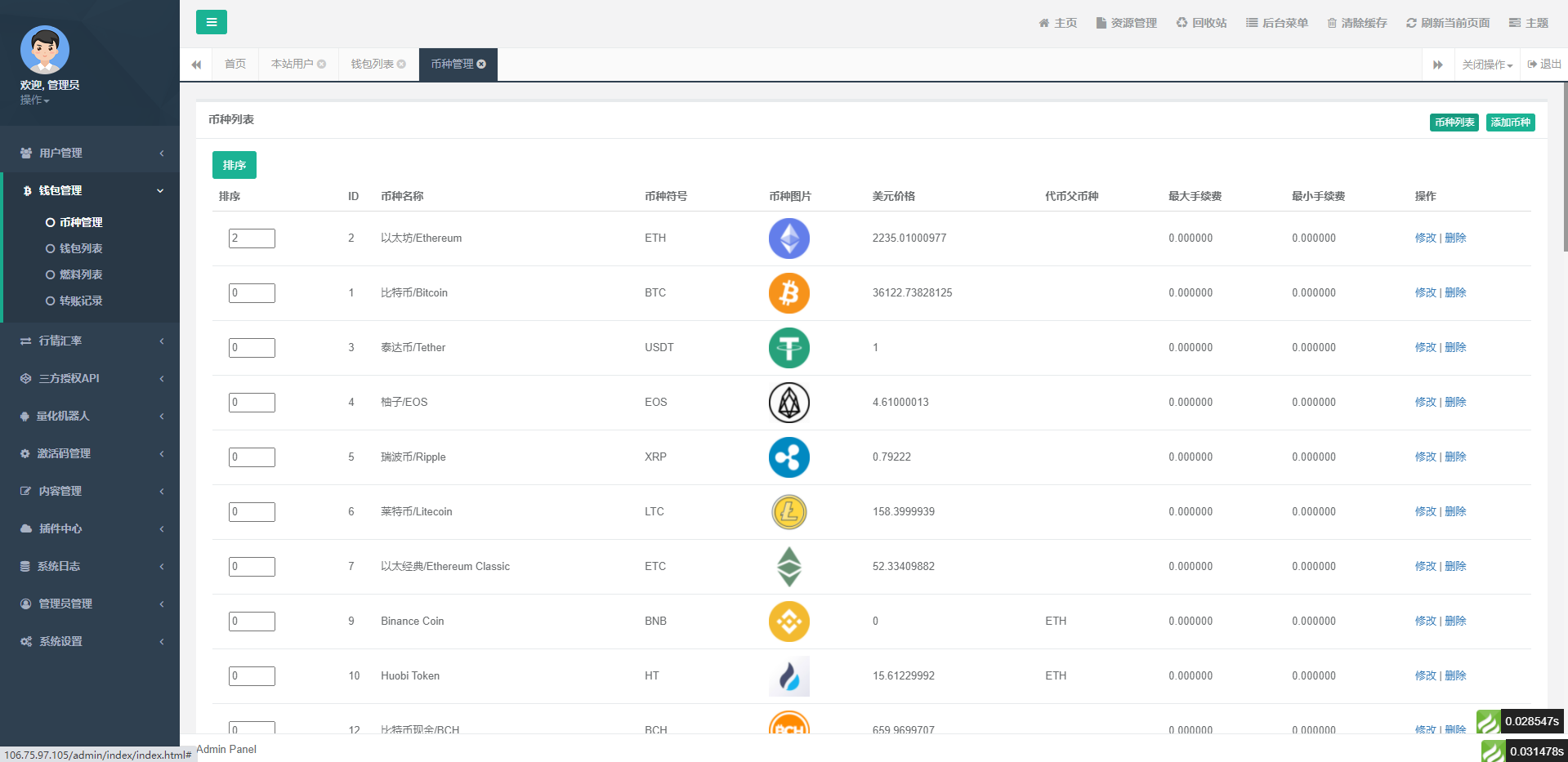Click the Bitcoin coin icon
1568x762 pixels.
(x=788, y=293)
